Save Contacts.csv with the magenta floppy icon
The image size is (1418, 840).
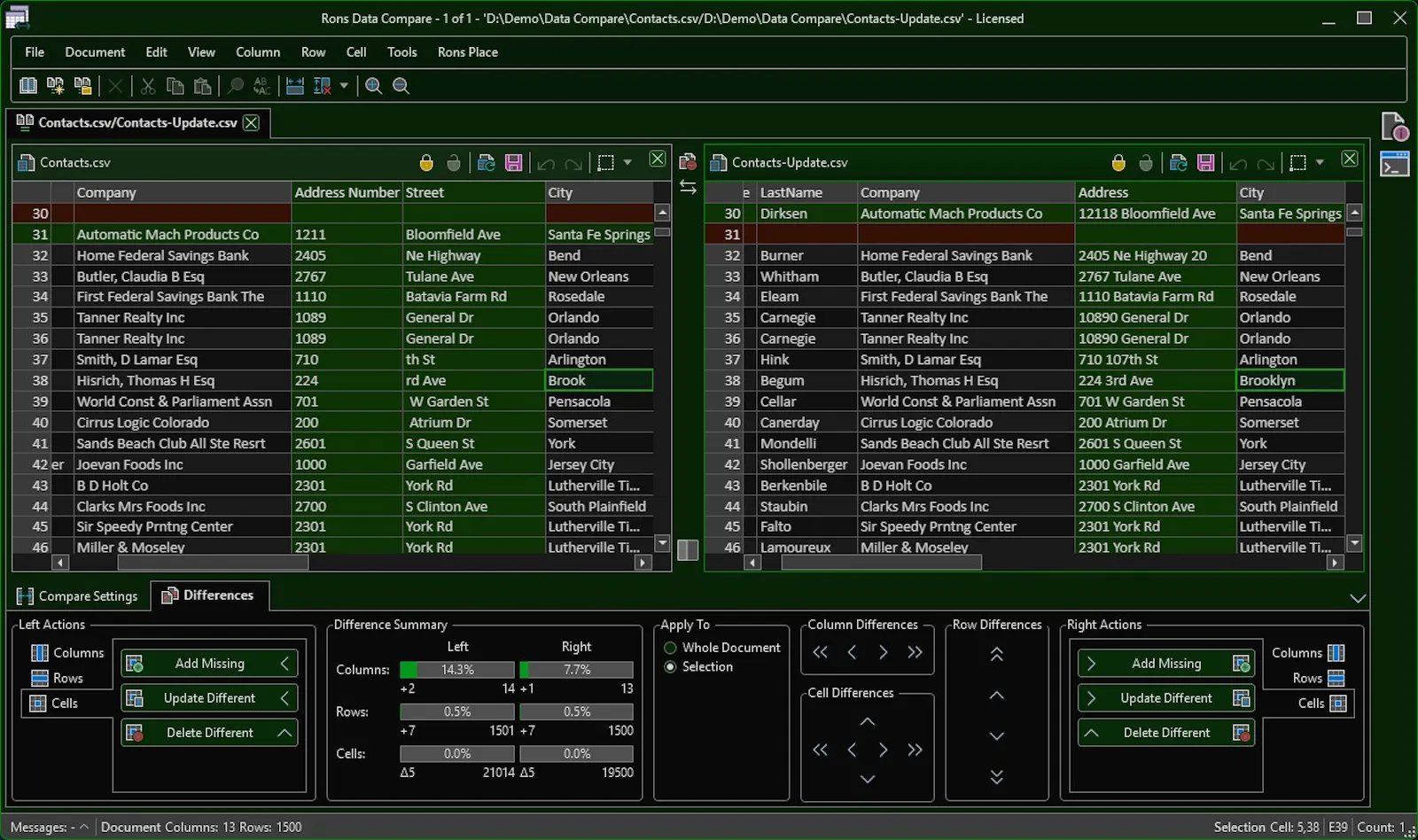coord(513,162)
